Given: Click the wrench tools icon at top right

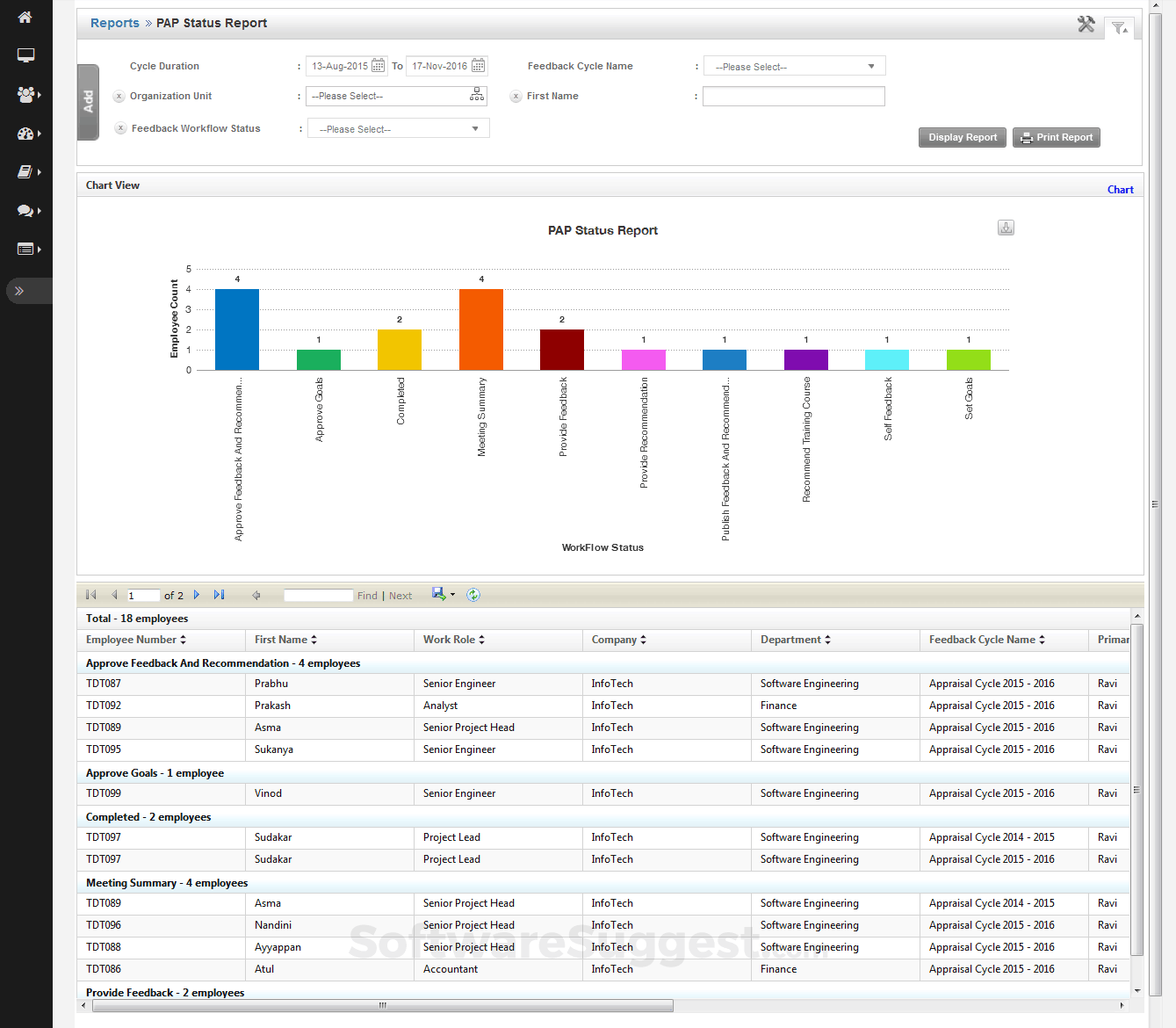Looking at the screenshot, I should point(1086,25).
